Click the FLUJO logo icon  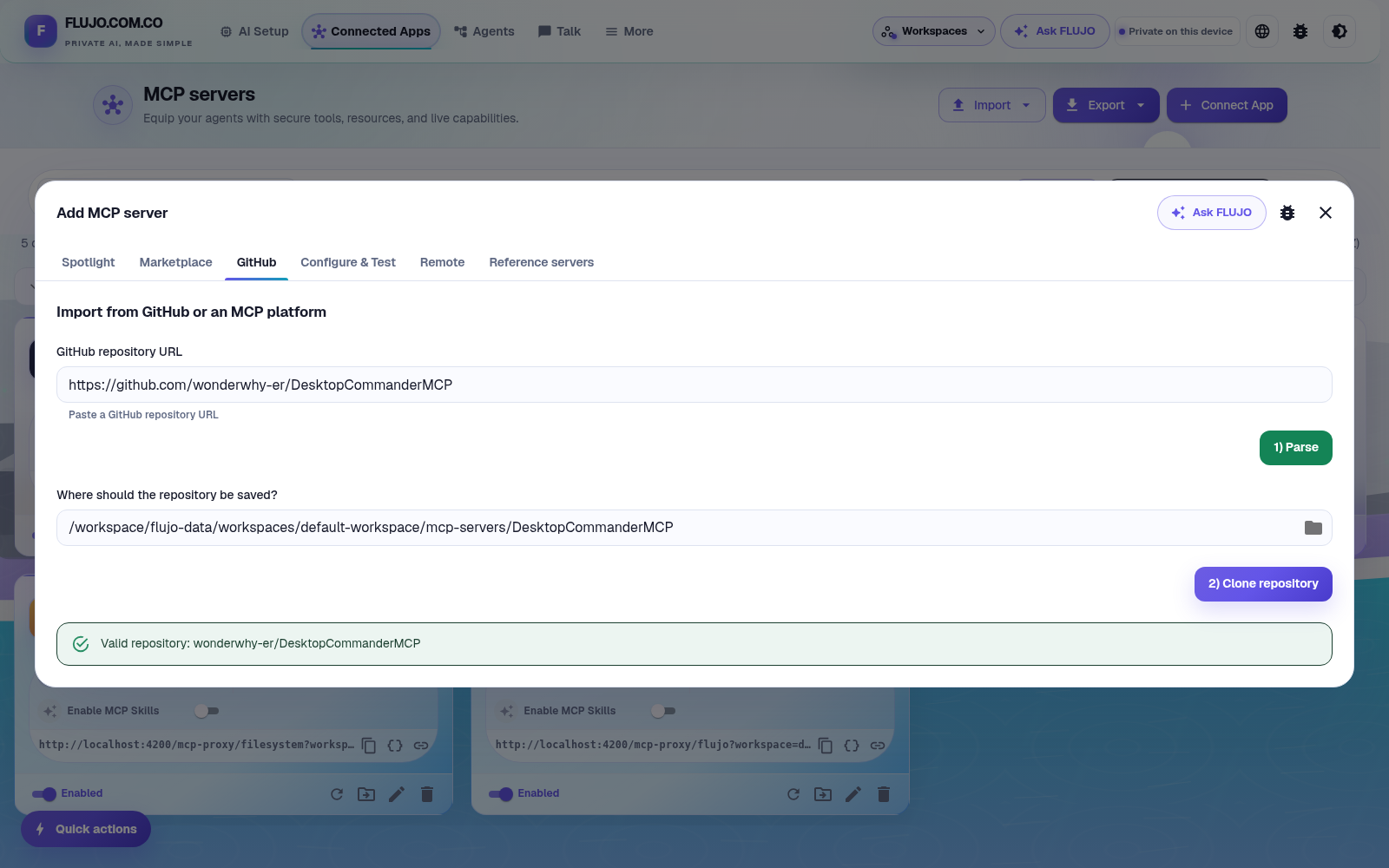tap(41, 31)
